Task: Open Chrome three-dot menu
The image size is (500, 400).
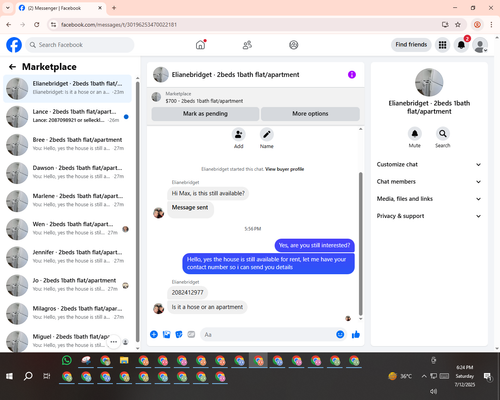Action: click(x=491, y=25)
